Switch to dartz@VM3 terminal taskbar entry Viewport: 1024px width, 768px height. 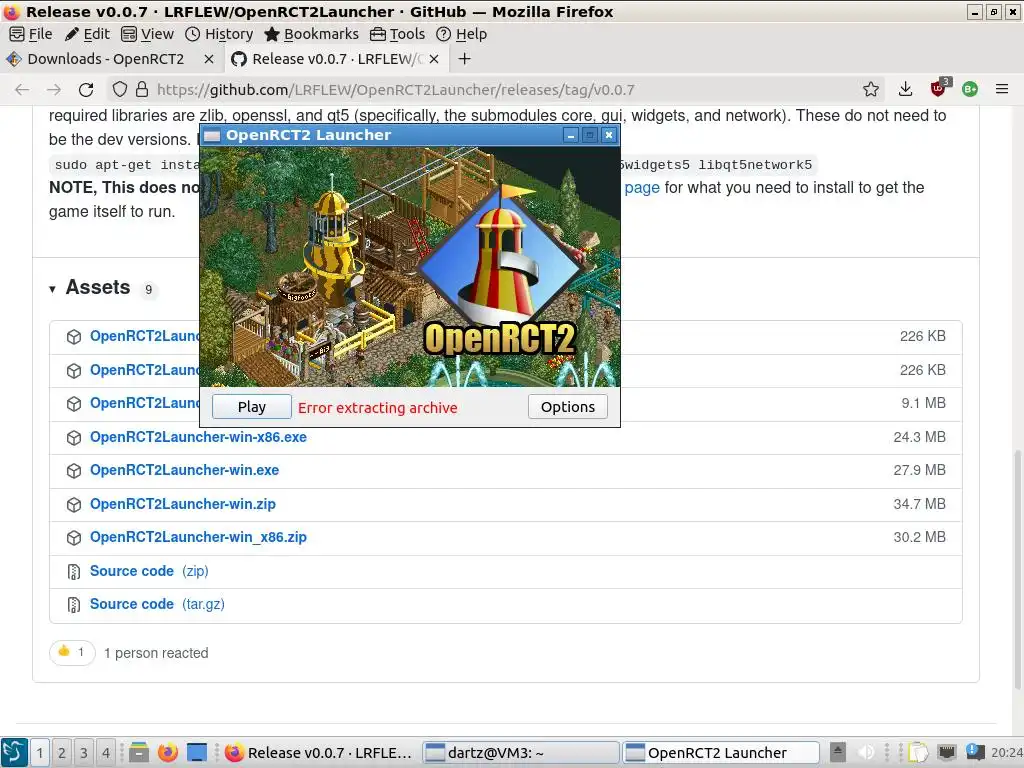pos(520,753)
